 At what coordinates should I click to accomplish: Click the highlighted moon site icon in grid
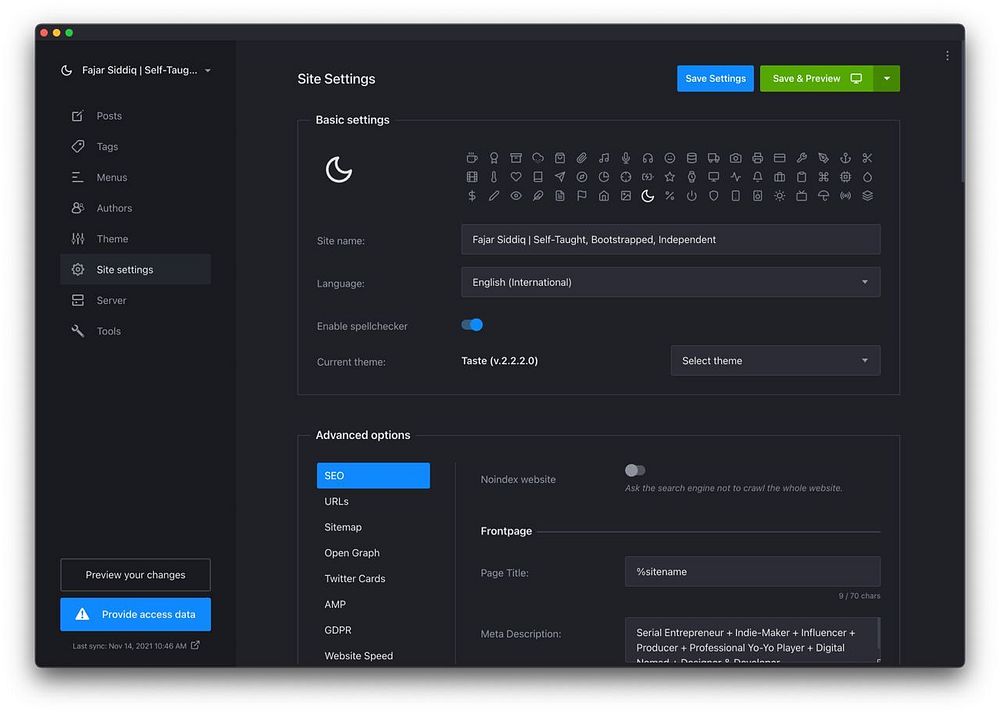[x=648, y=196]
